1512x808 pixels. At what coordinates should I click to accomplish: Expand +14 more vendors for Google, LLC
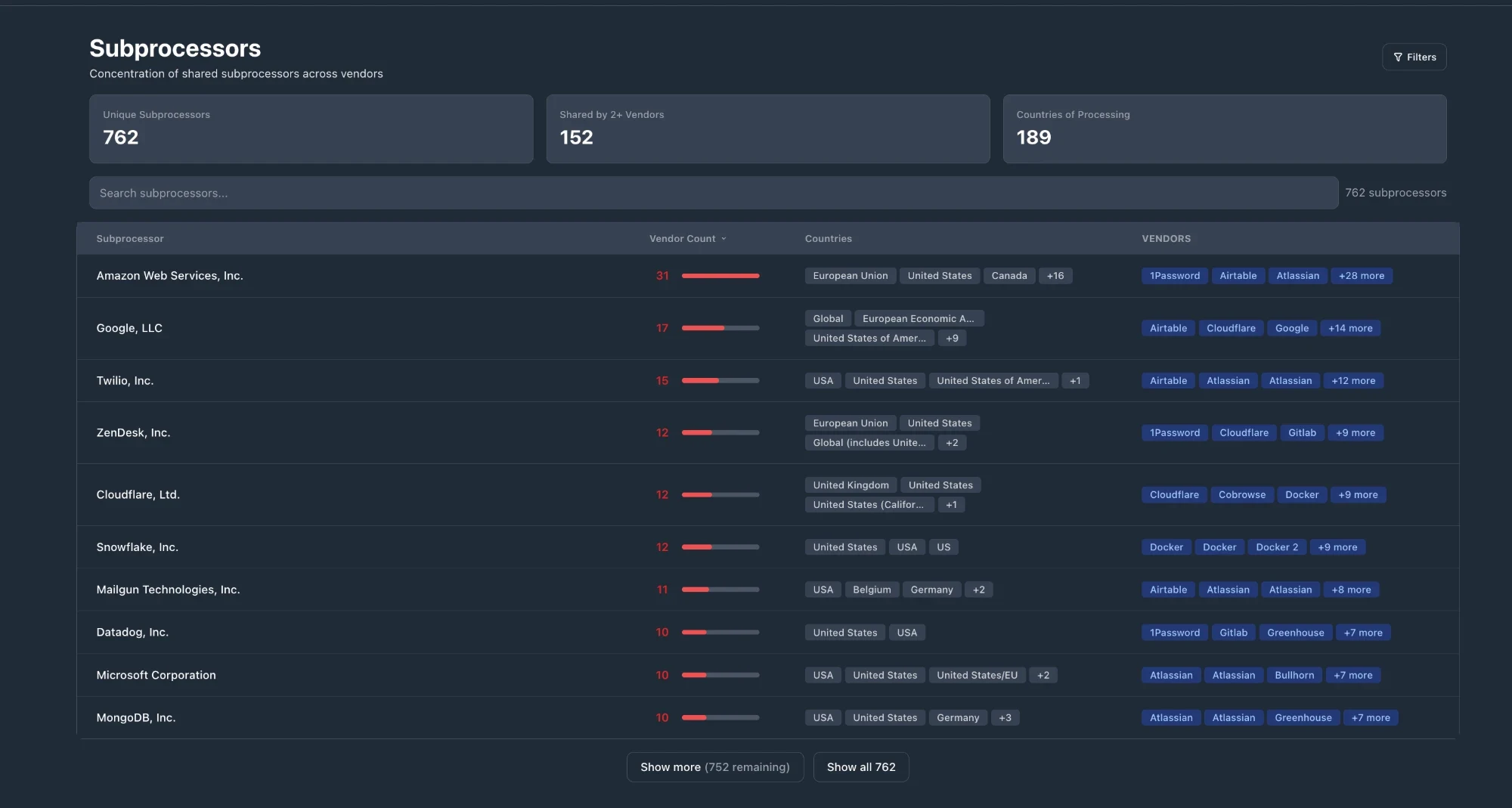[x=1350, y=328]
